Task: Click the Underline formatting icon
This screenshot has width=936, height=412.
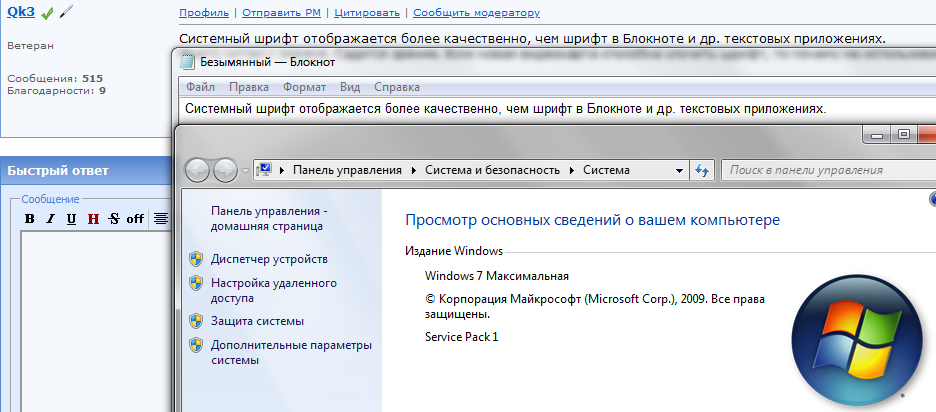Action: (72, 219)
